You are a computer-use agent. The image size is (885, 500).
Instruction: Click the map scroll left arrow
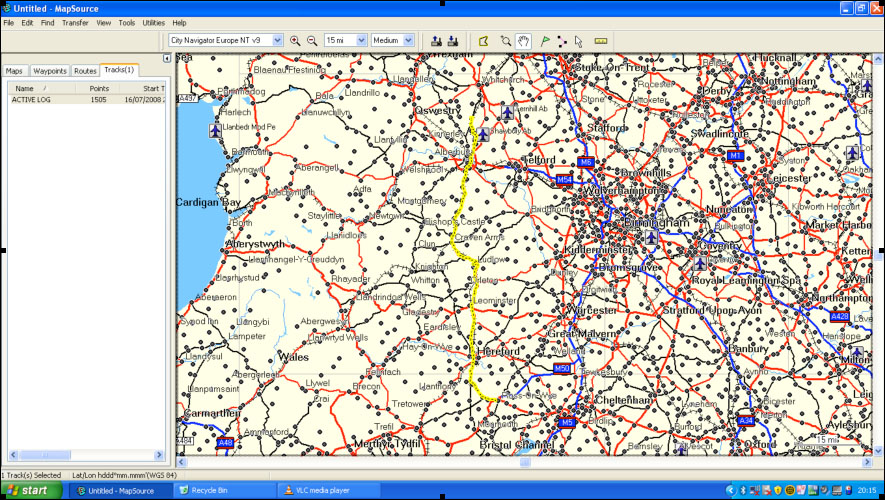(181, 462)
